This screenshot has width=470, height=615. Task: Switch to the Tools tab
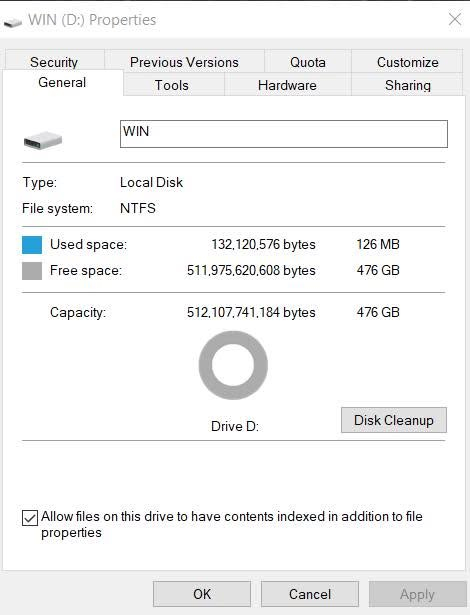point(172,85)
